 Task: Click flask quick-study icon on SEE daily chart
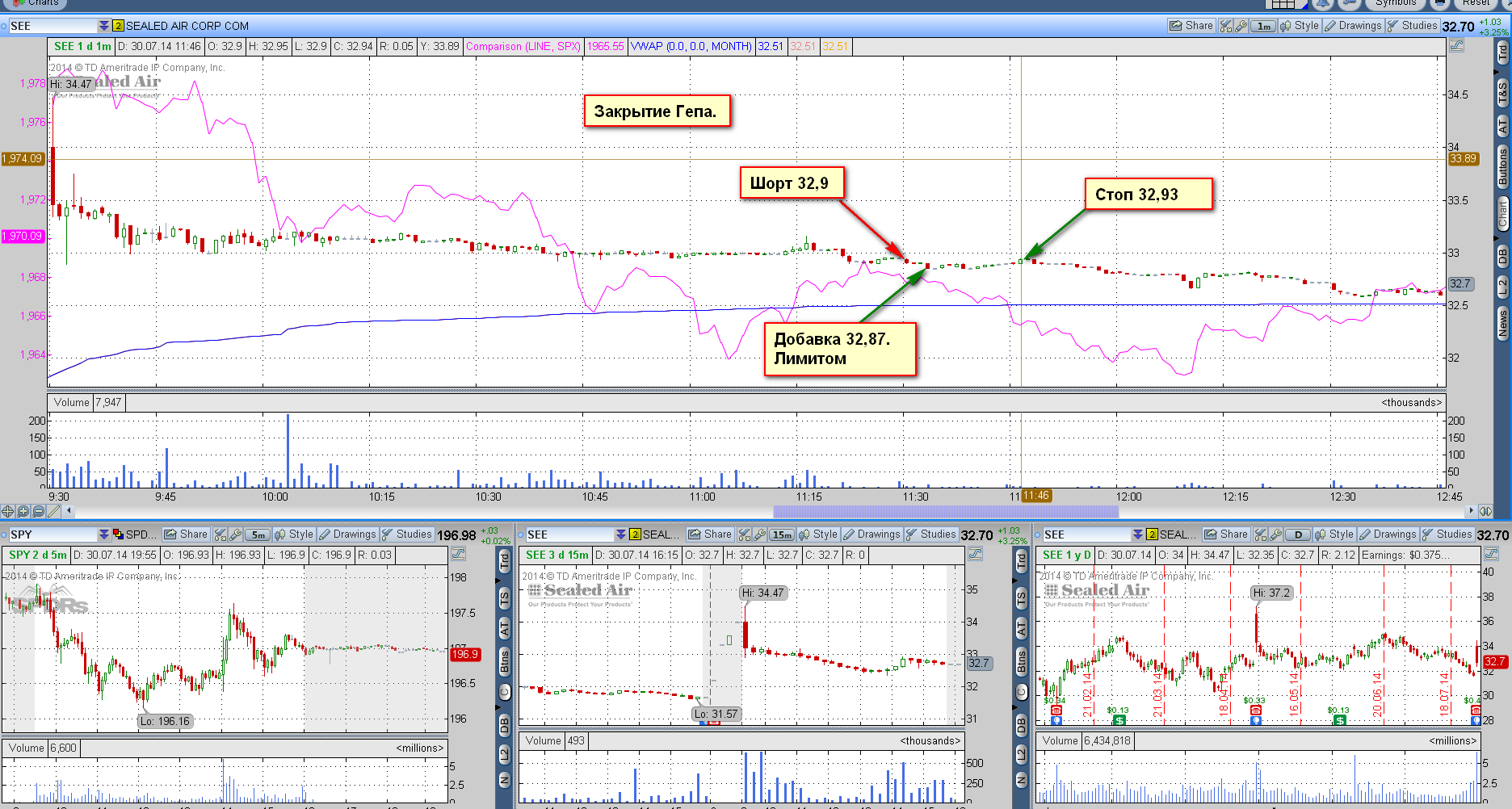coord(1261,534)
